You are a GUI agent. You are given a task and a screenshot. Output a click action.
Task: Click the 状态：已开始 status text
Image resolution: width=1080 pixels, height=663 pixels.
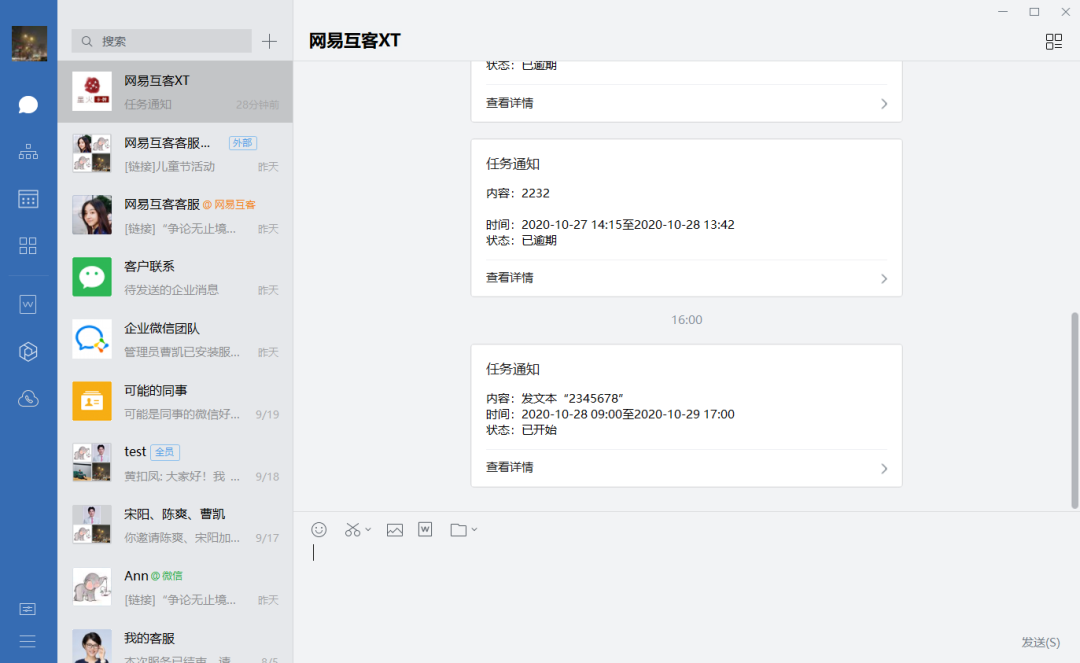(521, 430)
